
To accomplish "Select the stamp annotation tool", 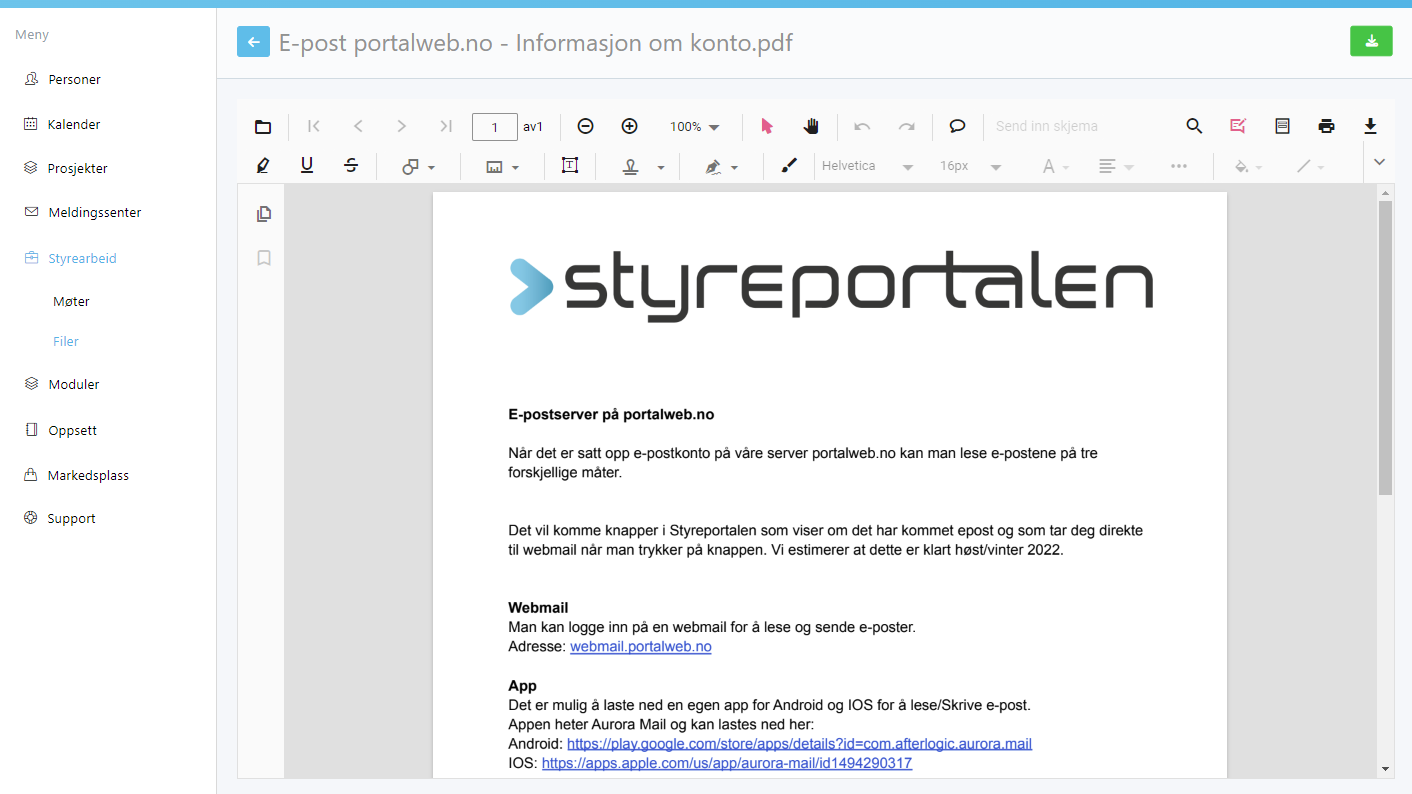I will point(630,167).
